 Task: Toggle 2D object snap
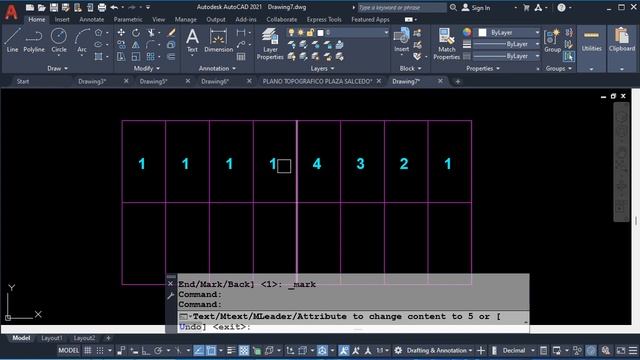[211, 350]
